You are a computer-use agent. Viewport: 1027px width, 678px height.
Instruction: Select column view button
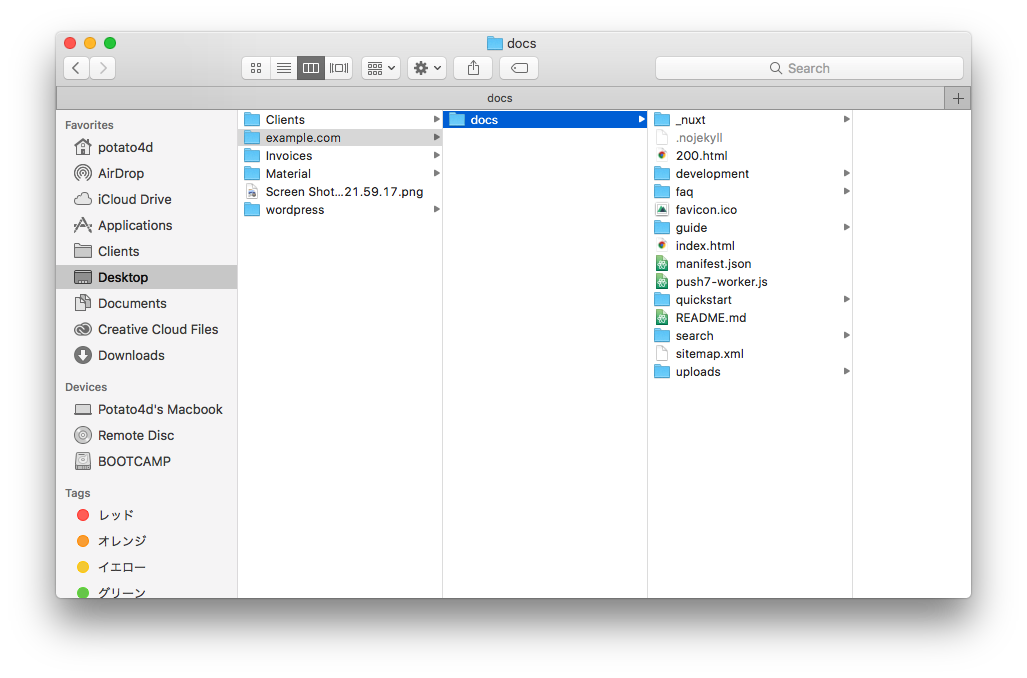point(311,68)
